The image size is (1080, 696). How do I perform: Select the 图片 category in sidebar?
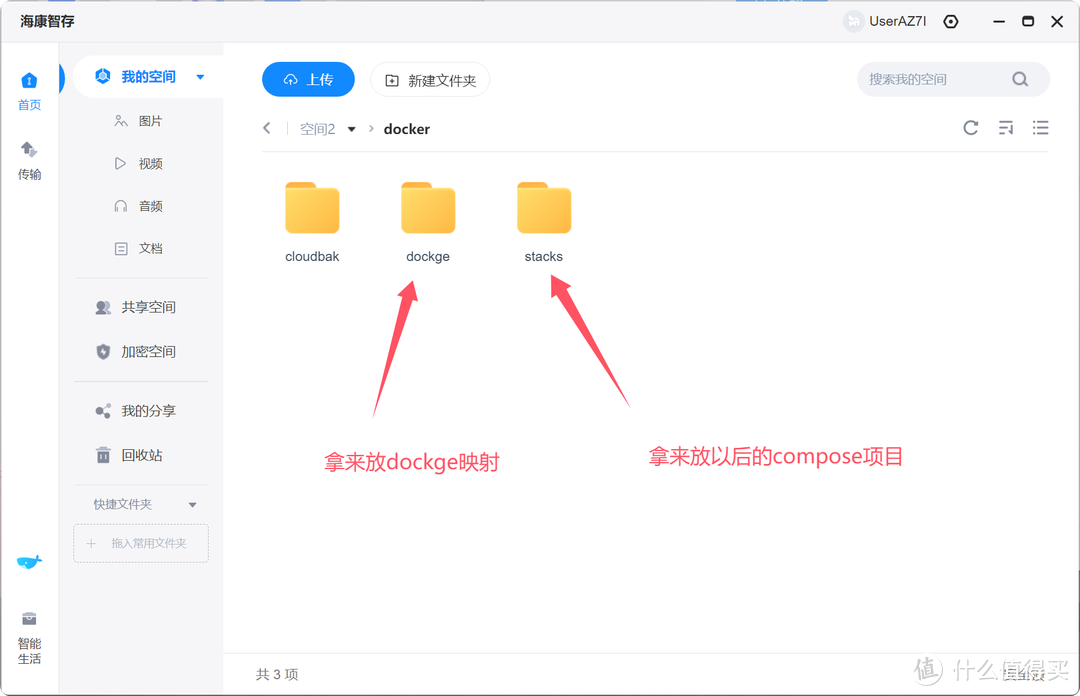click(x=140, y=120)
